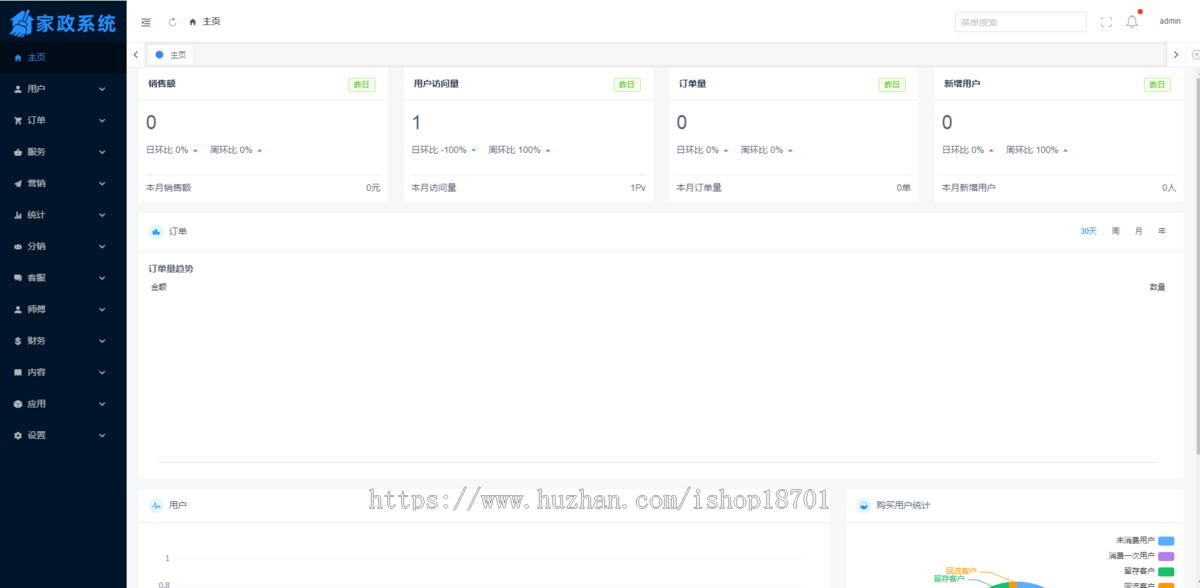The image size is (1200, 588).
Task: Click the 用户 person icon in sidebar
Action: [x=18, y=89]
